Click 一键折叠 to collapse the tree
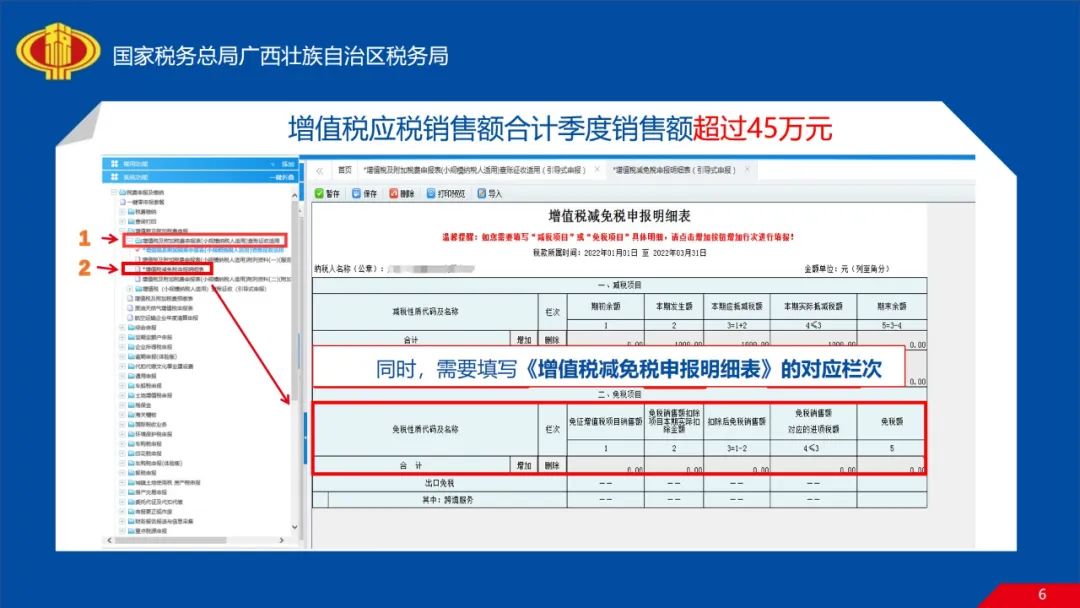1080x608 pixels. [x=281, y=177]
